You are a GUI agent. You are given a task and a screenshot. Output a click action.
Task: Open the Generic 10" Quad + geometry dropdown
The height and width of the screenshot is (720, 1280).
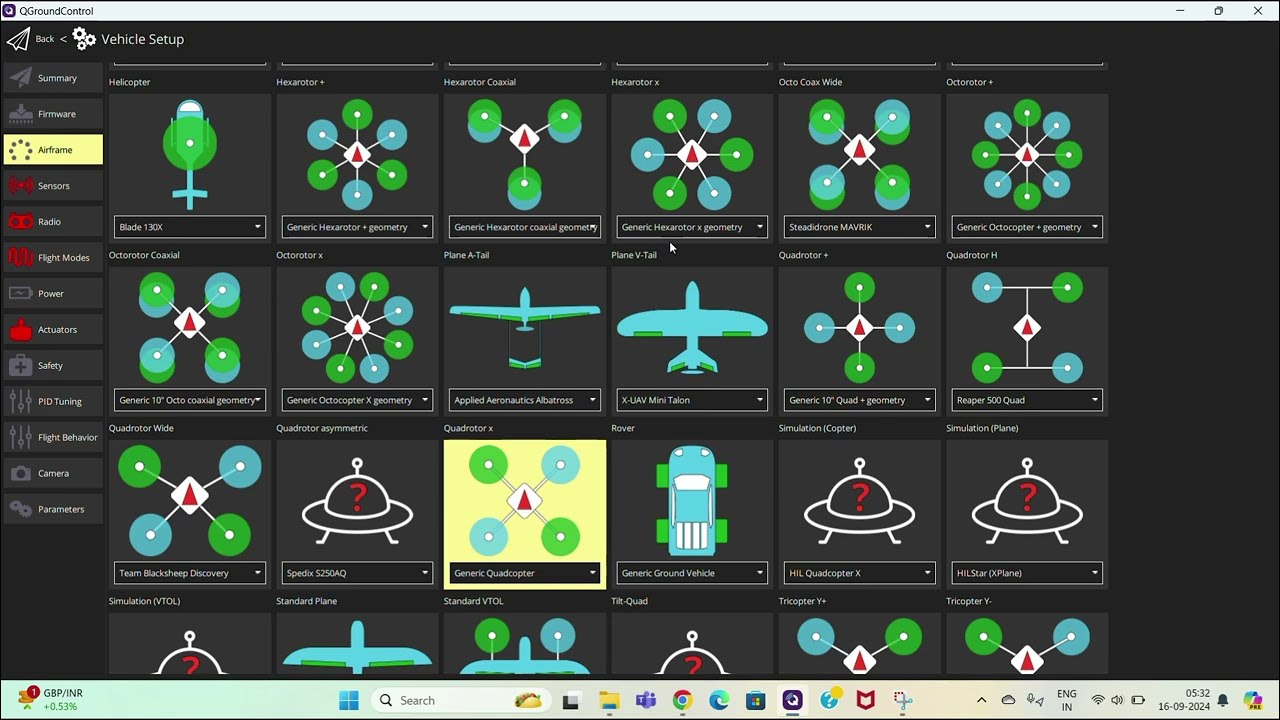[860, 400]
